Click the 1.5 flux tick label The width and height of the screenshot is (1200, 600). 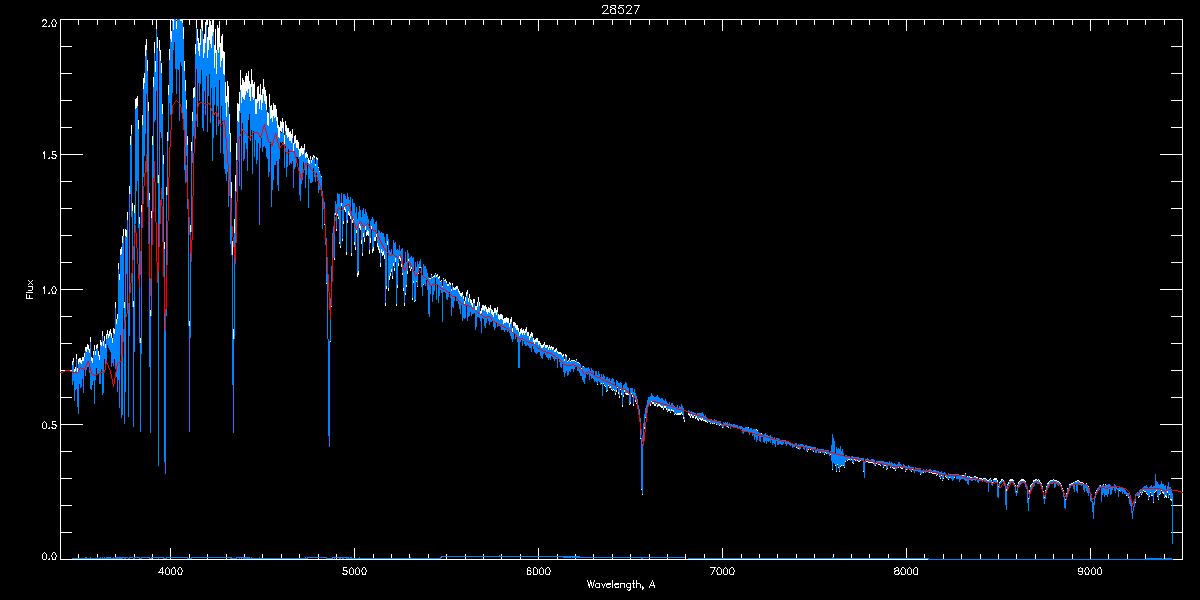47,155
